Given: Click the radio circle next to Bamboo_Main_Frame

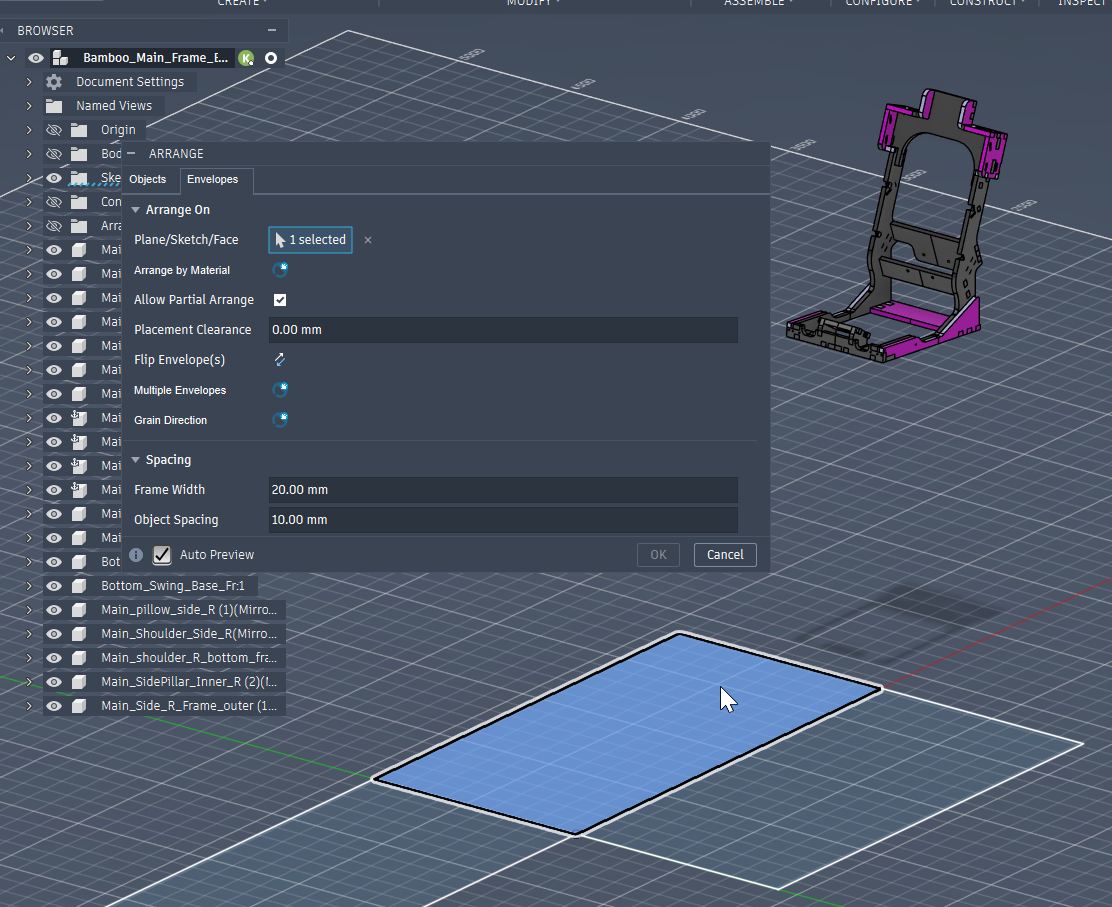Looking at the screenshot, I should pos(271,58).
